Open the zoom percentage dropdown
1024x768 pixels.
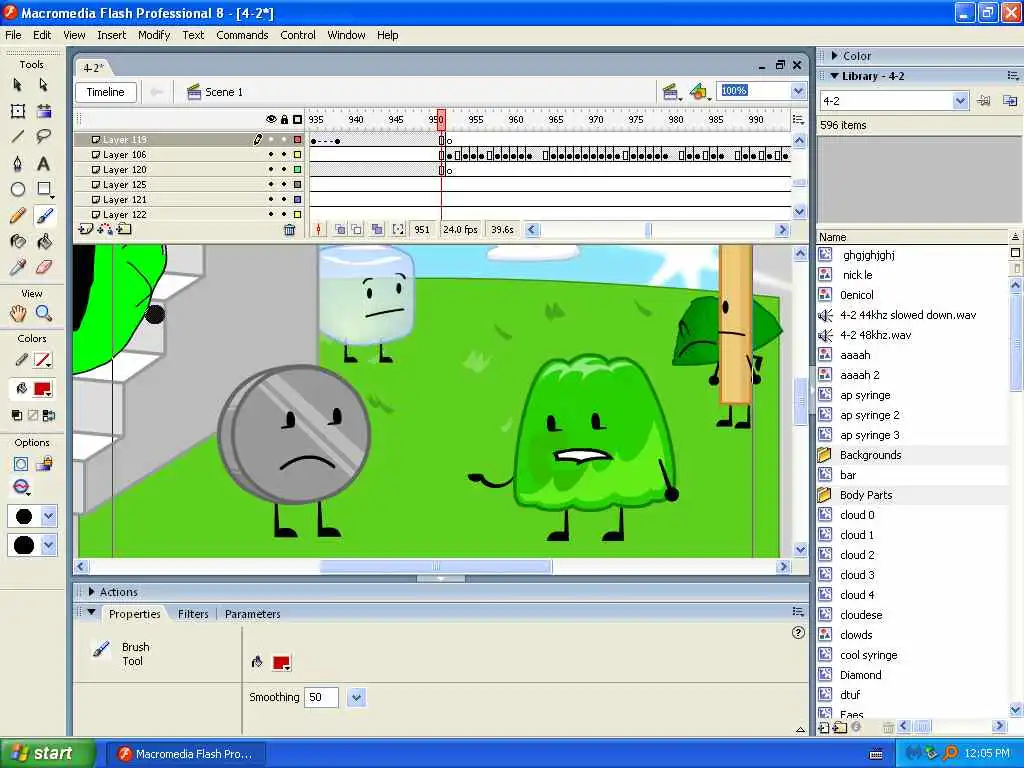click(798, 91)
